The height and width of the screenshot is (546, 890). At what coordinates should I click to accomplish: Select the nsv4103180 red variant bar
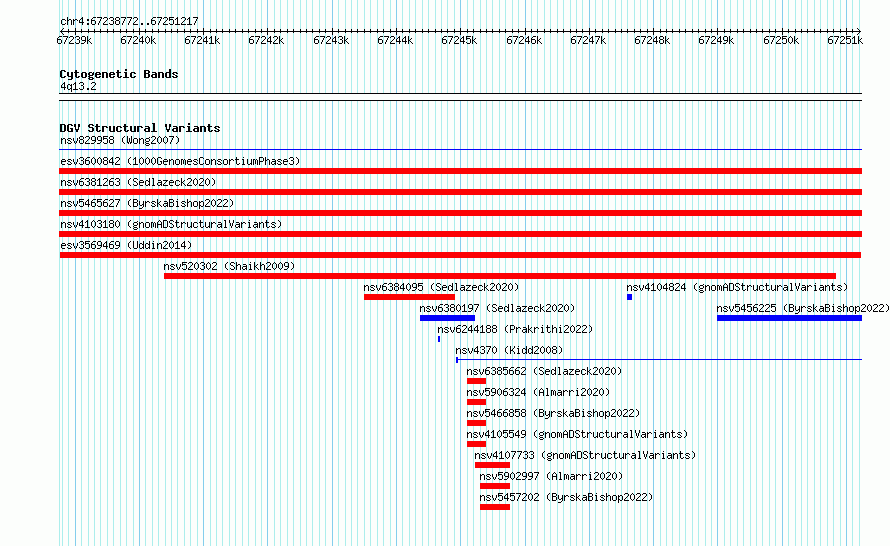[x=460, y=234]
